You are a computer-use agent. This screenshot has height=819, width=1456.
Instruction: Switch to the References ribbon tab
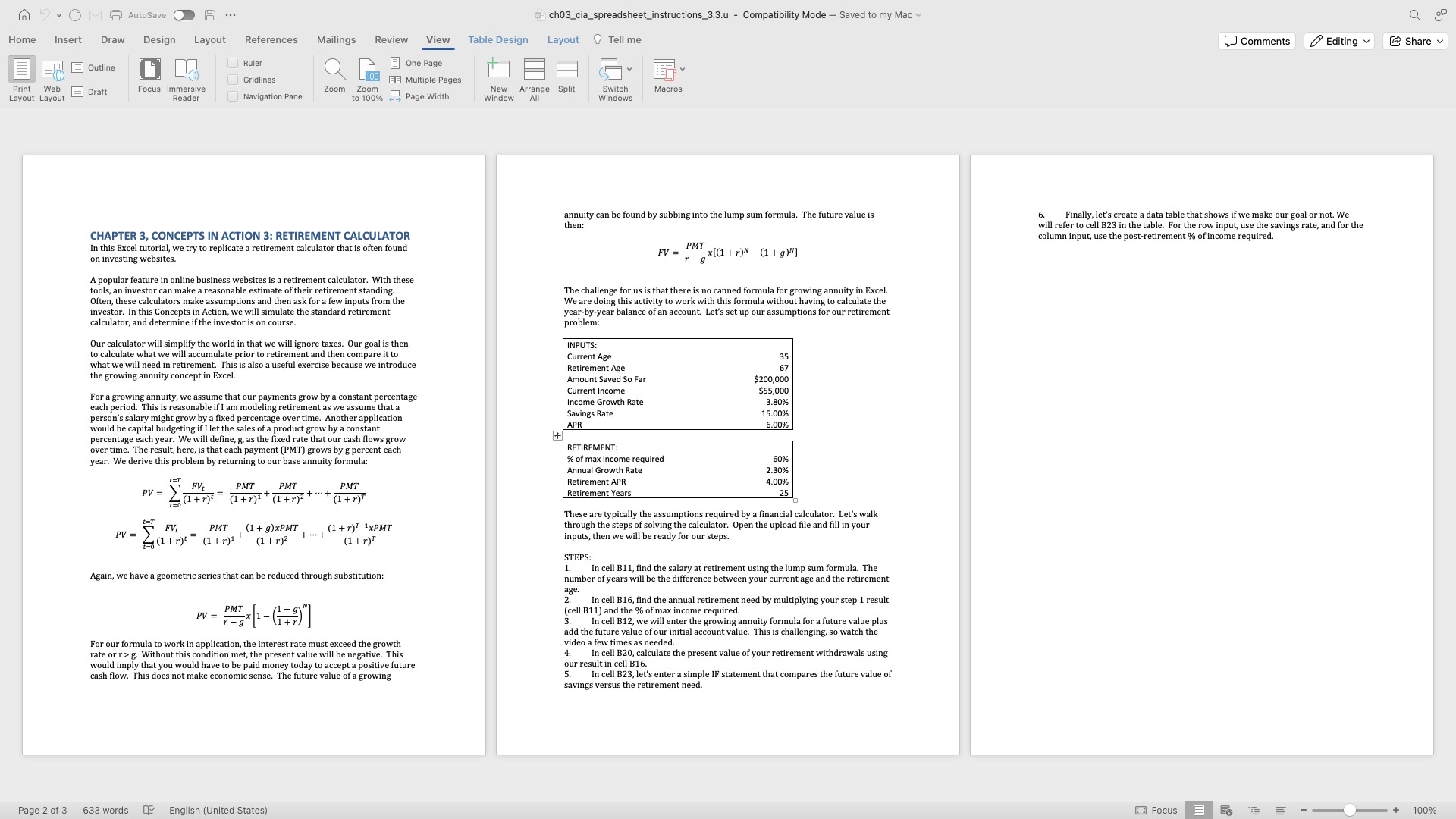[x=271, y=39]
